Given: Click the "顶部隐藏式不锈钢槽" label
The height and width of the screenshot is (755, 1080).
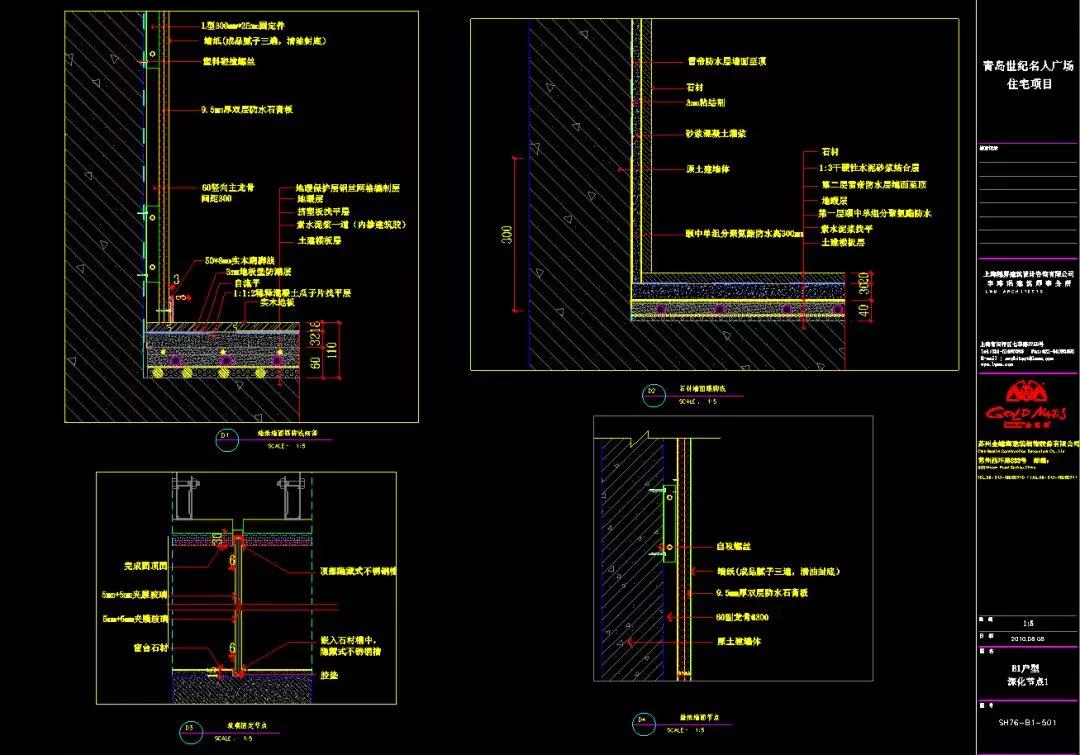Looking at the screenshot, I should (358, 571).
